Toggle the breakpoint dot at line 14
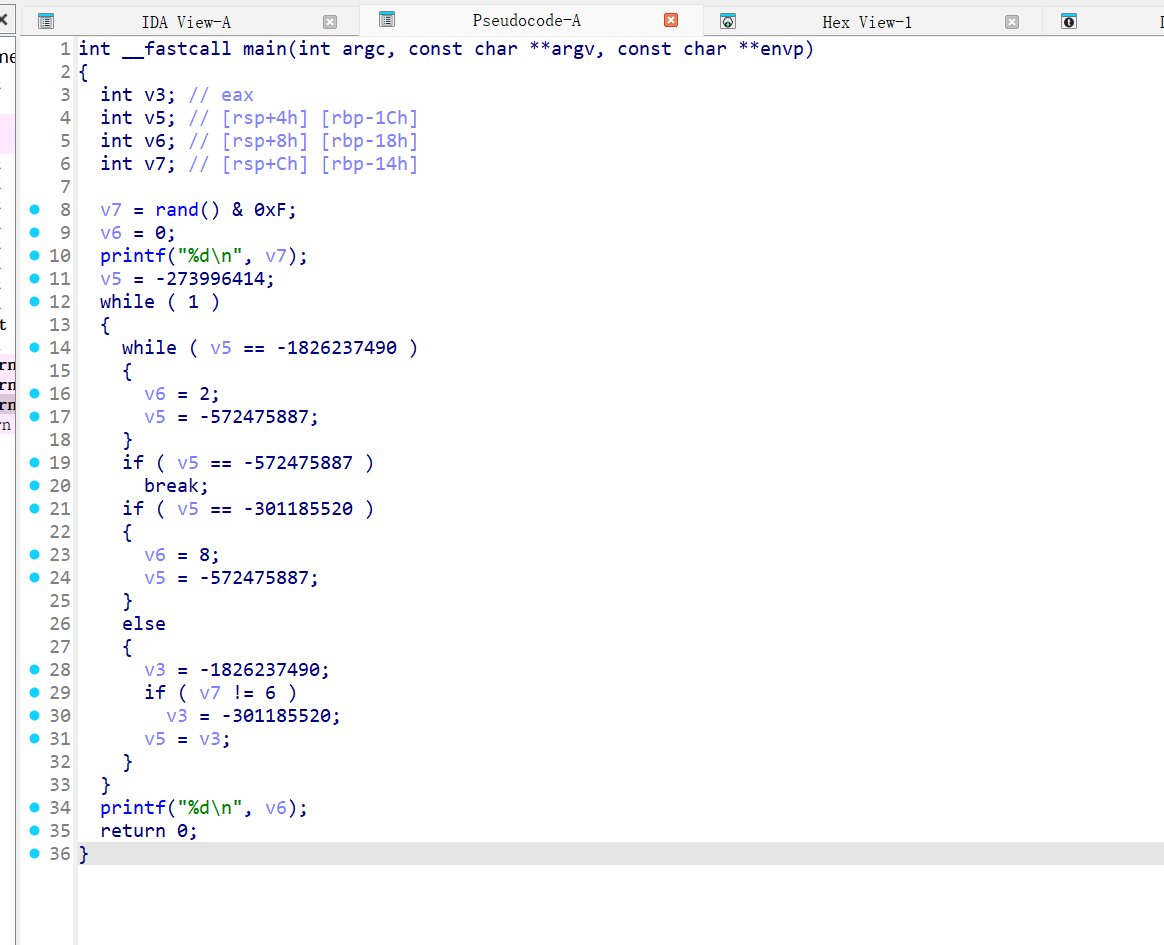 tap(36, 347)
